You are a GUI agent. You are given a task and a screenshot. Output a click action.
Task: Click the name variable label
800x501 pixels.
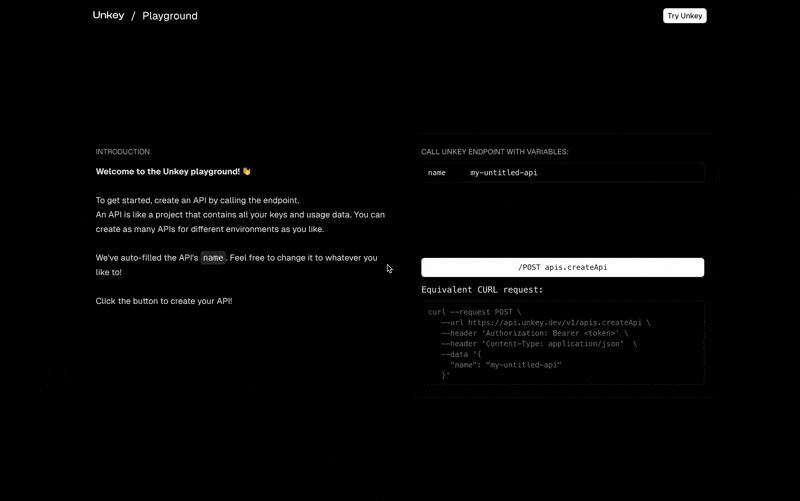tap(437, 173)
